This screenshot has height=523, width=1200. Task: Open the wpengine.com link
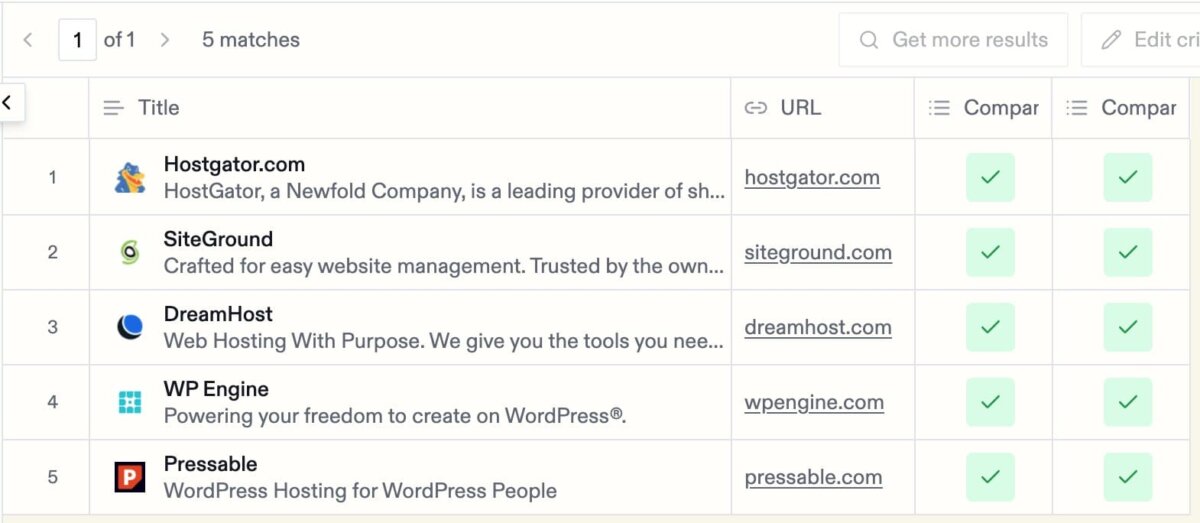pyautogui.click(x=814, y=402)
